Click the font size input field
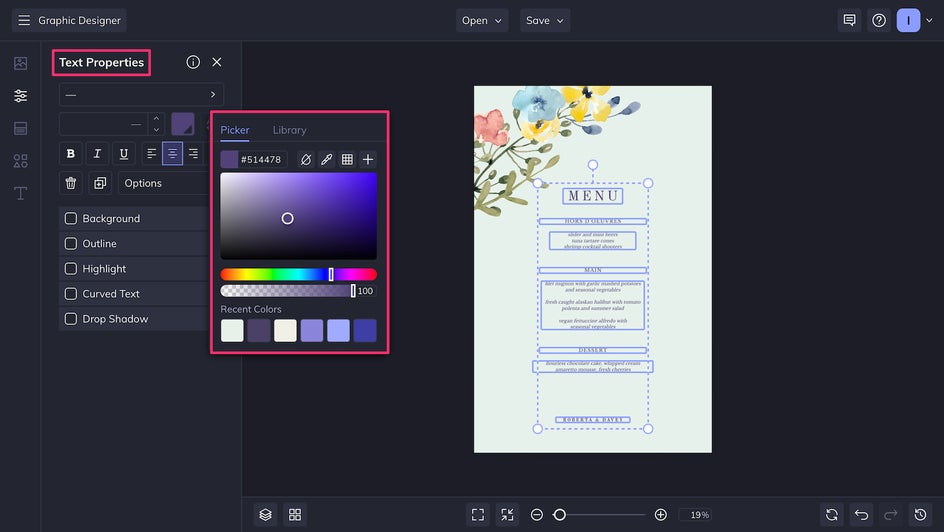The image size is (944, 532). [104, 125]
